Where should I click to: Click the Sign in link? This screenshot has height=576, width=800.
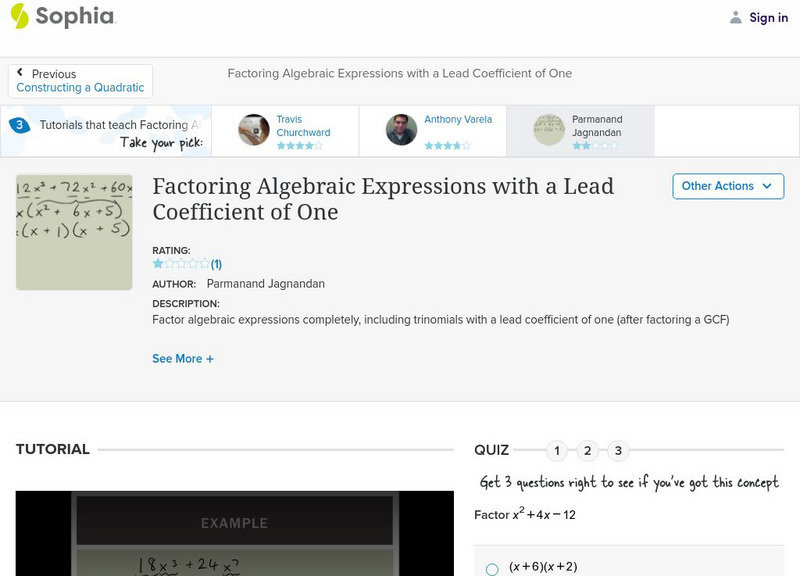click(768, 17)
